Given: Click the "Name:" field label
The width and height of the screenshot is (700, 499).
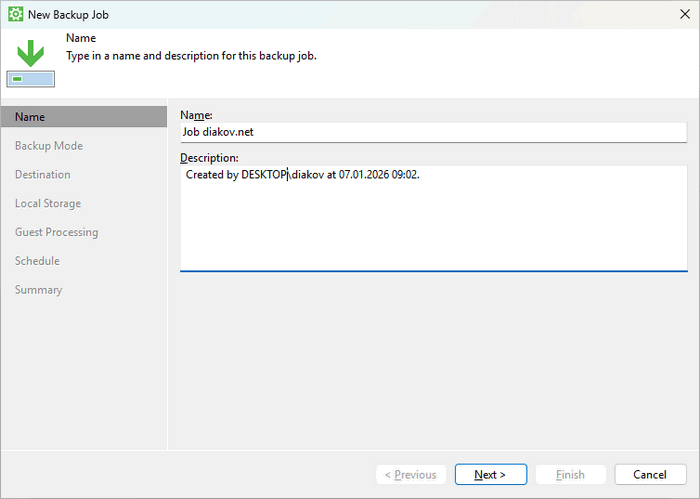Looking at the screenshot, I should pyautogui.click(x=196, y=116).
